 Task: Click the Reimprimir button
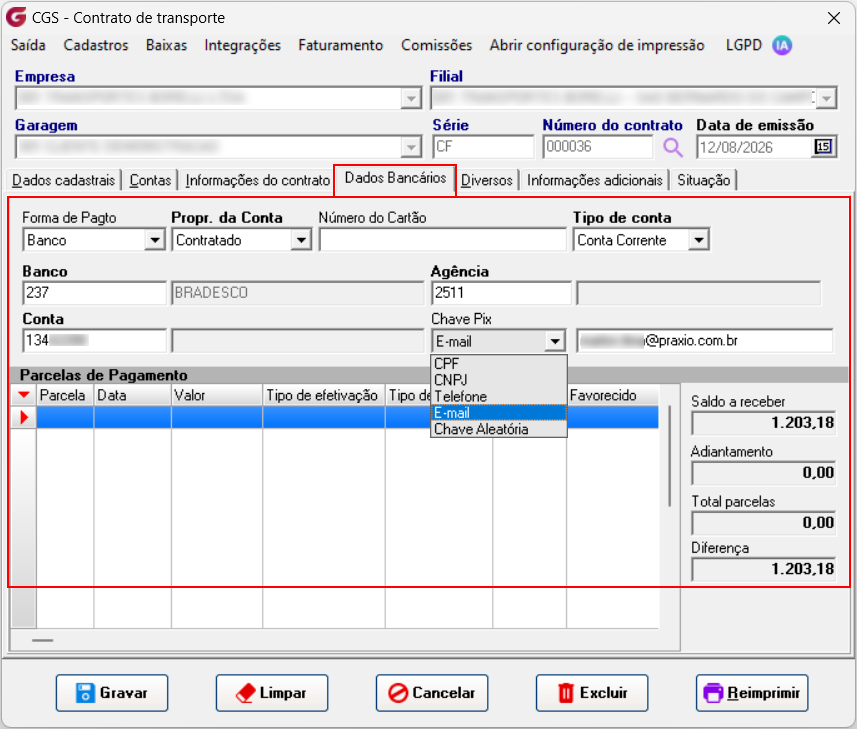[752, 693]
